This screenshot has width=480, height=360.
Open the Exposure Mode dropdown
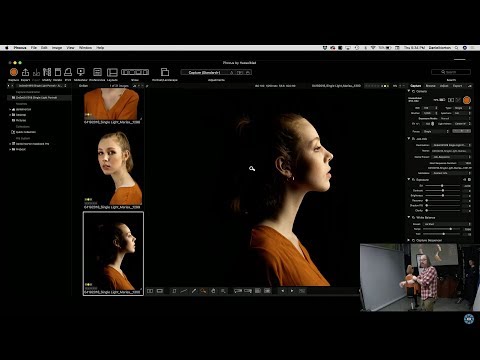pyautogui.click(x=455, y=119)
